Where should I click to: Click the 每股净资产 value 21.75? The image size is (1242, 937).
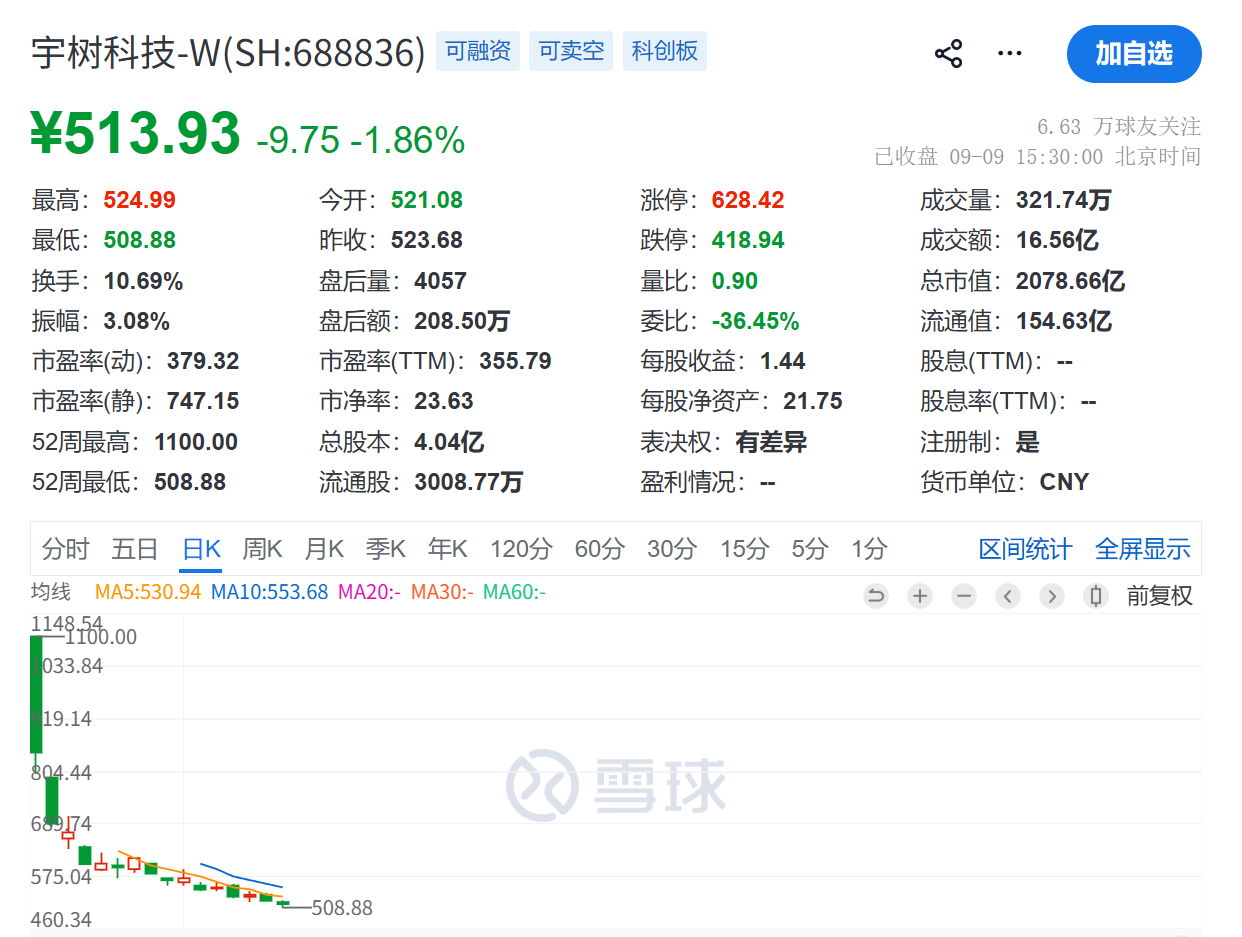point(813,401)
